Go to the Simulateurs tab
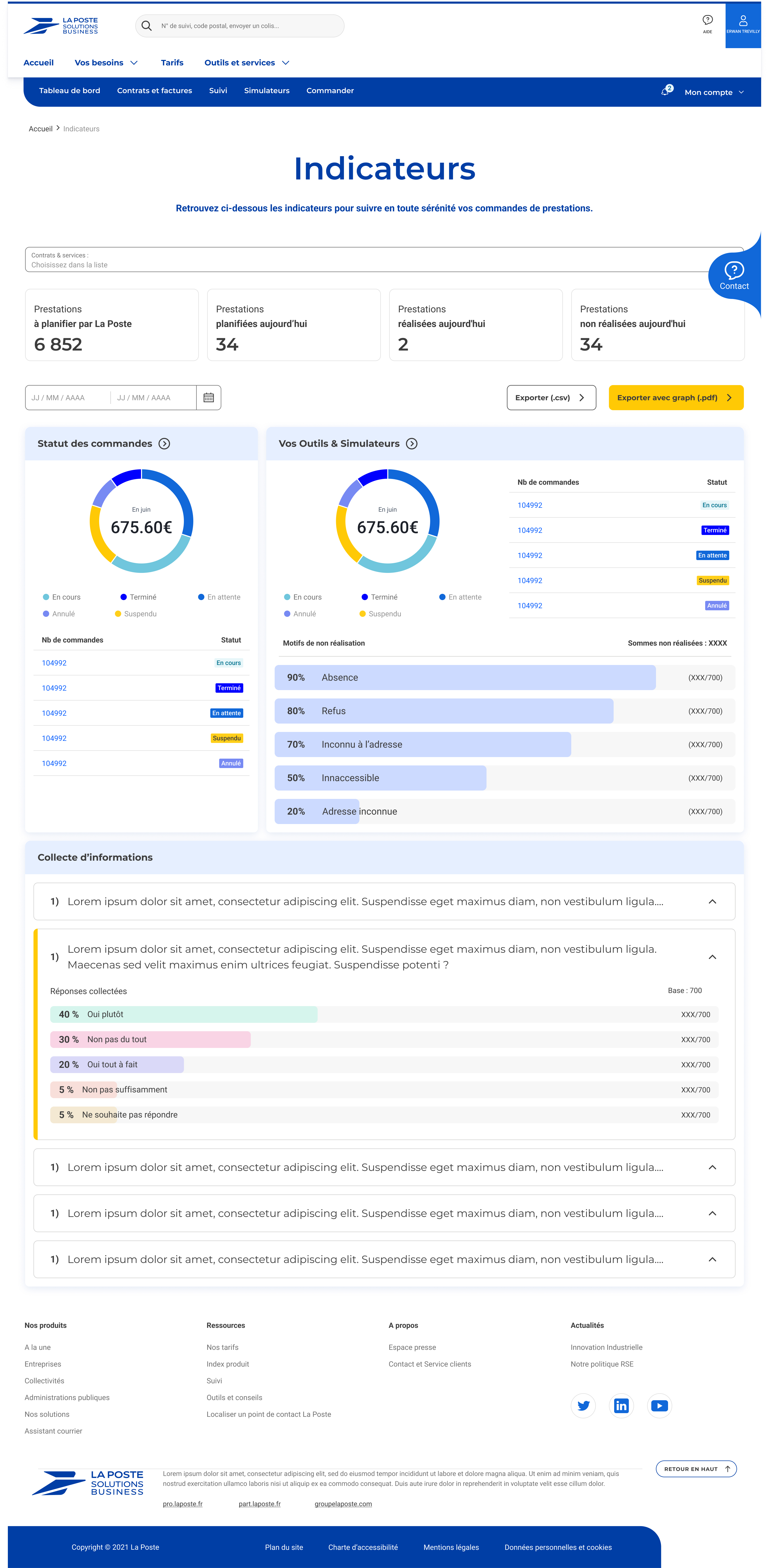This screenshot has height=1568, width=769. click(267, 91)
